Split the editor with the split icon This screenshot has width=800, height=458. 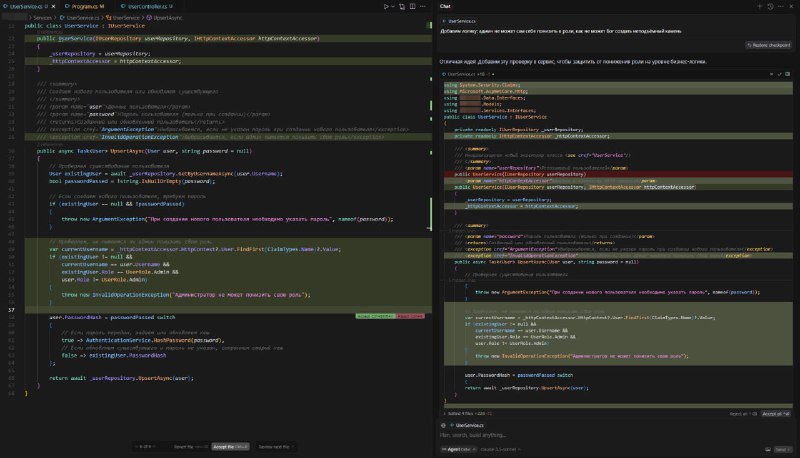[x=413, y=7]
